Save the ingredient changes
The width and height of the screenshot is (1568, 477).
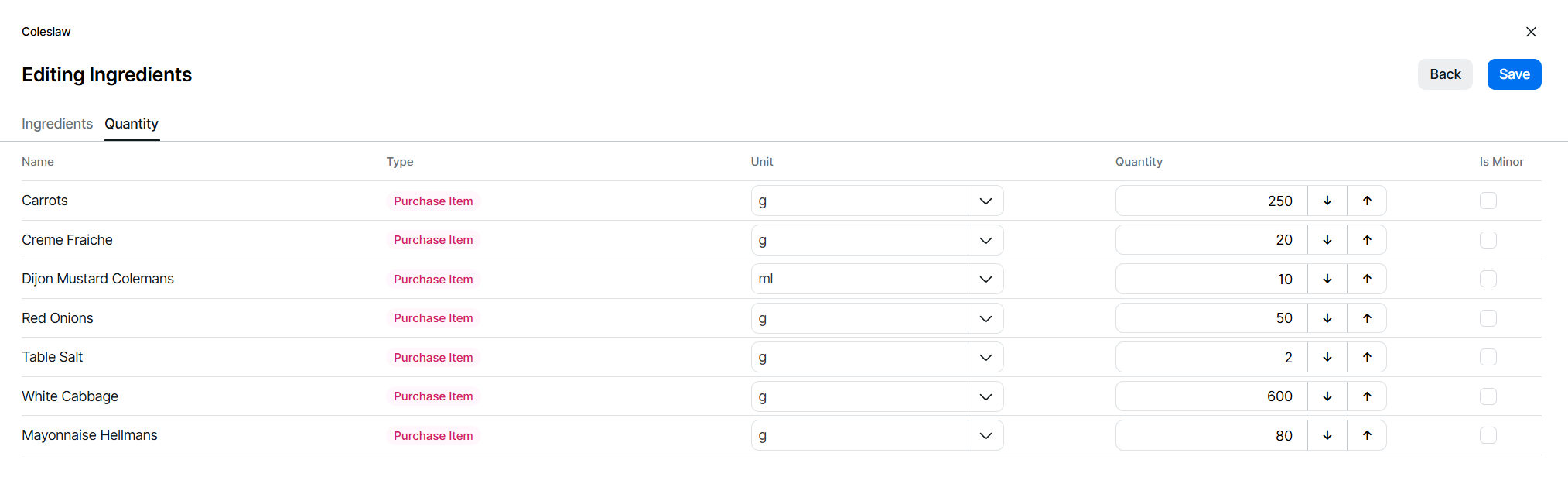(1514, 74)
